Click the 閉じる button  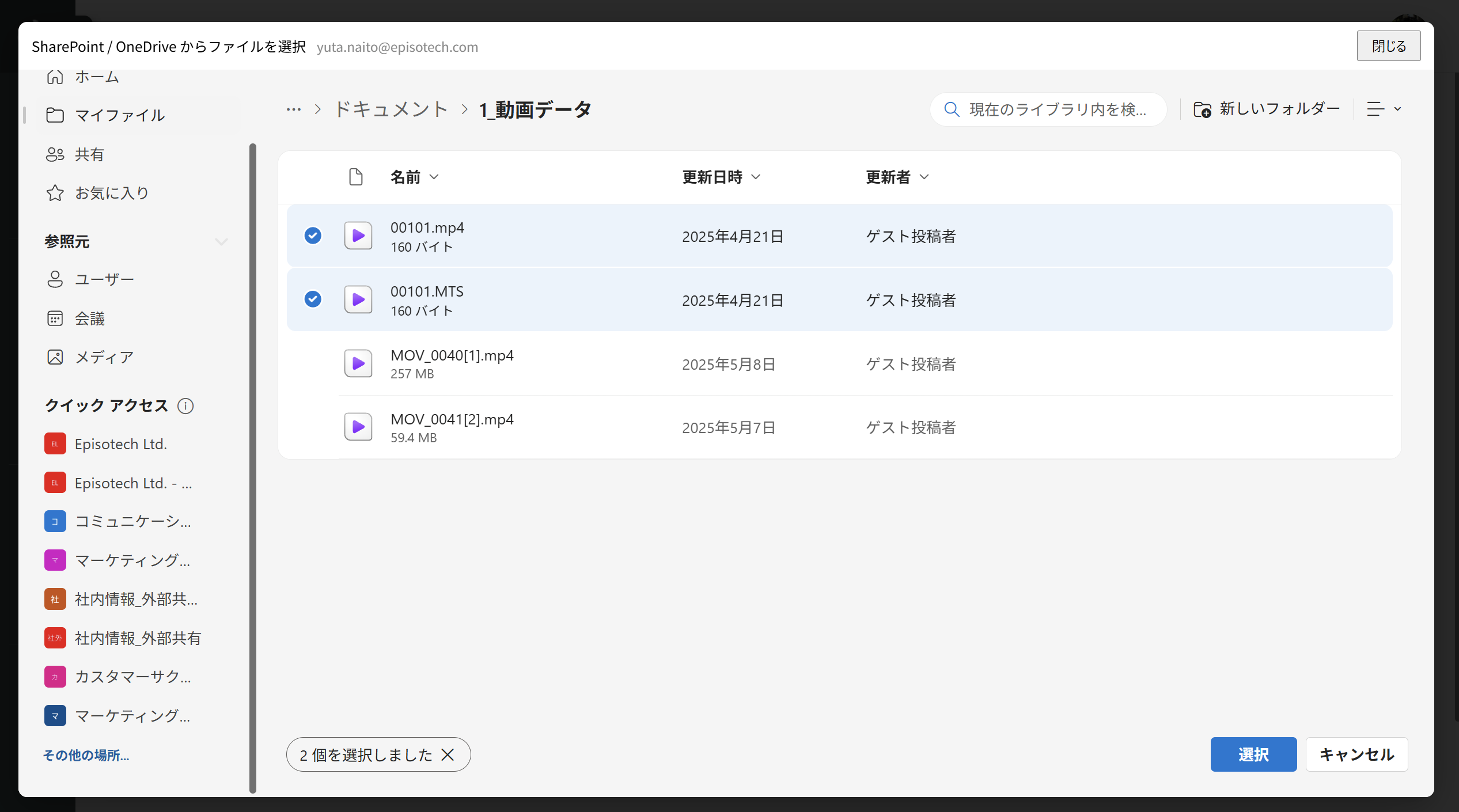pyautogui.click(x=1389, y=46)
